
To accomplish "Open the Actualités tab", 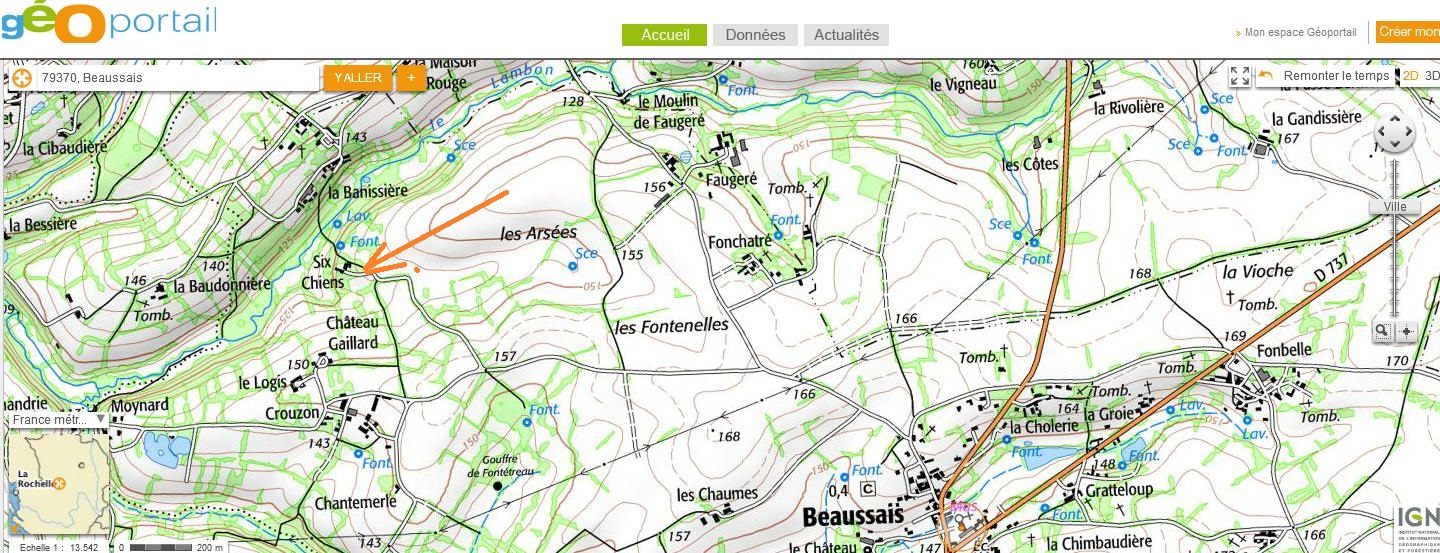I will (846, 35).
